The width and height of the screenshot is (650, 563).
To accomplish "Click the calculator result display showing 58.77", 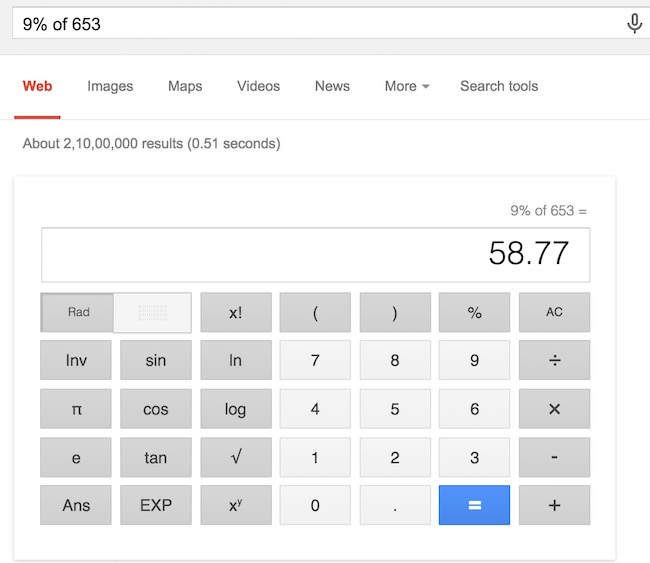I will tap(315, 255).
